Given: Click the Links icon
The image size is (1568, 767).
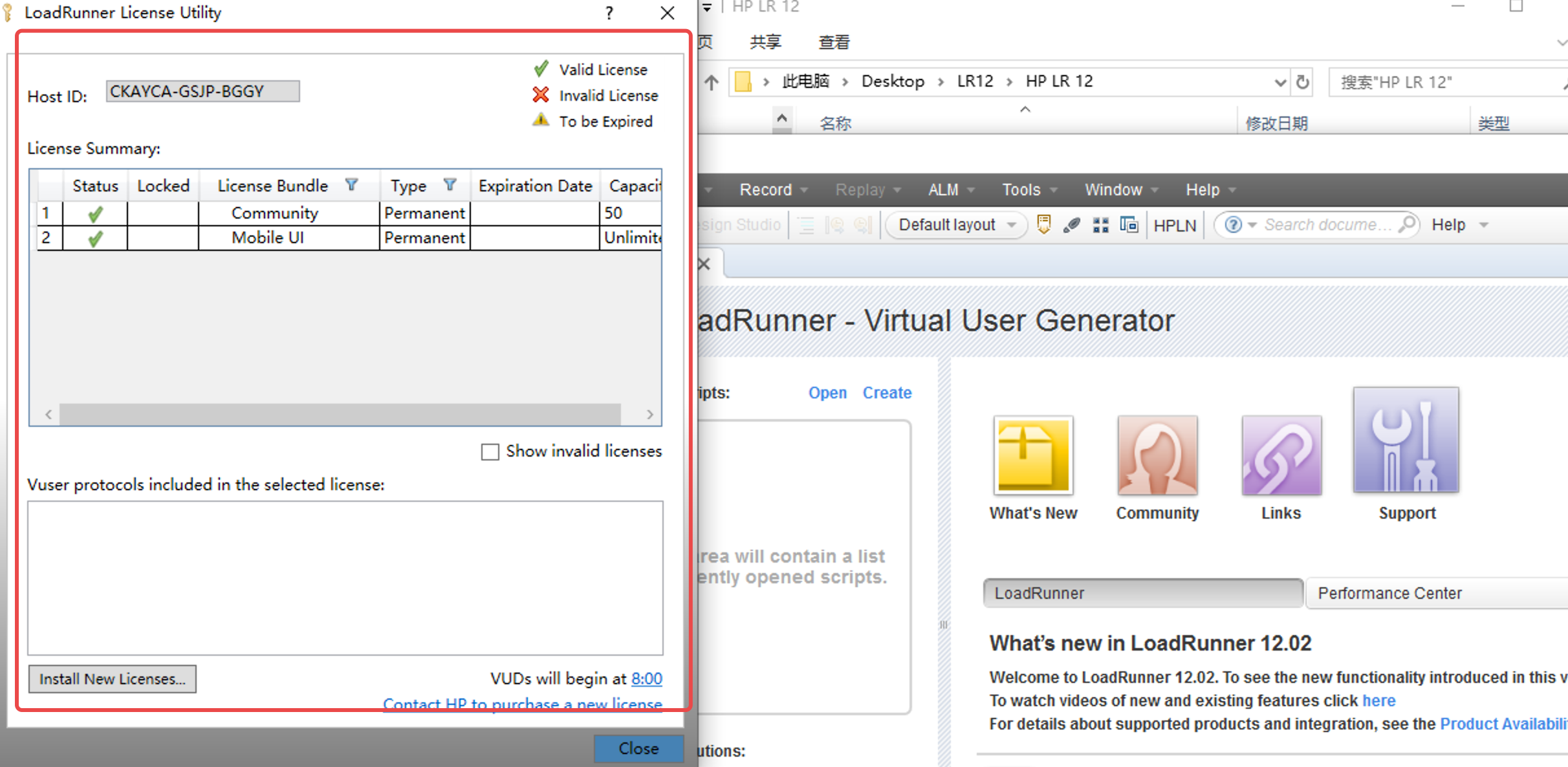Looking at the screenshot, I should coord(1281,455).
